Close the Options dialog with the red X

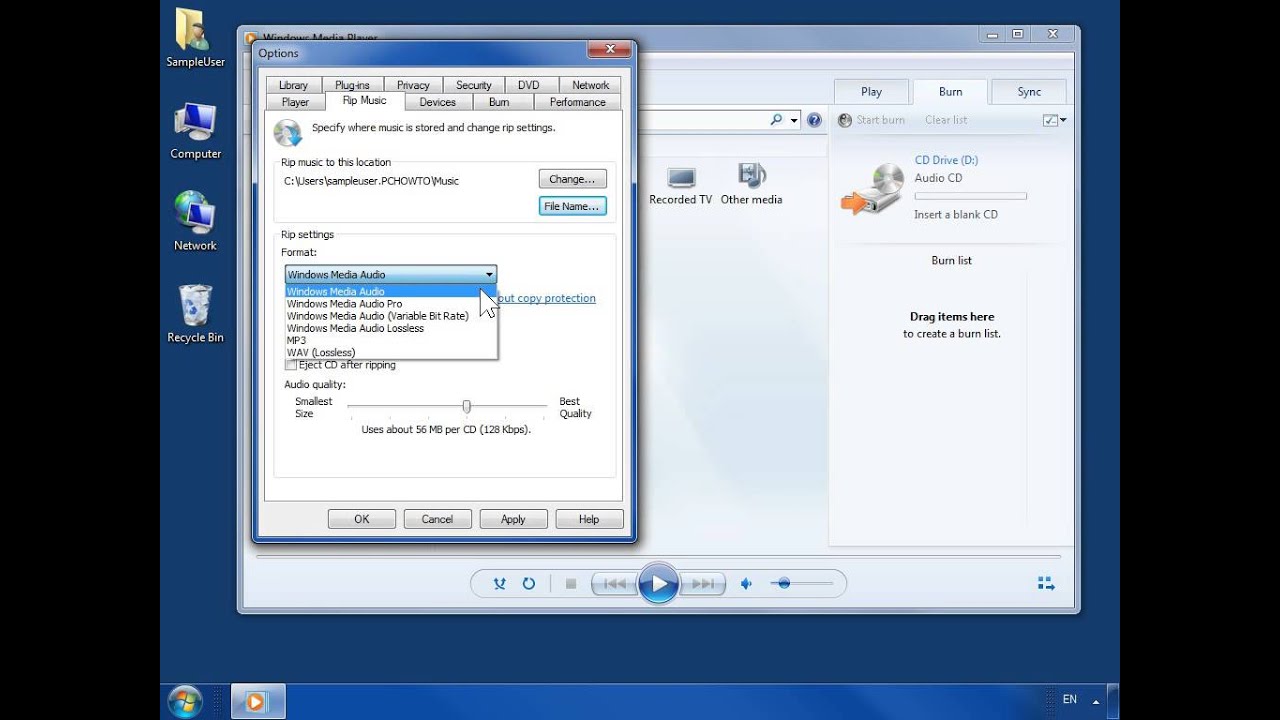[608, 49]
